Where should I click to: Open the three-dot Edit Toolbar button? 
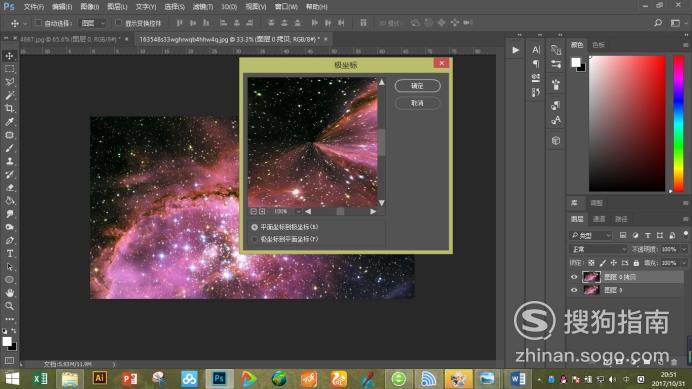(x=9, y=318)
